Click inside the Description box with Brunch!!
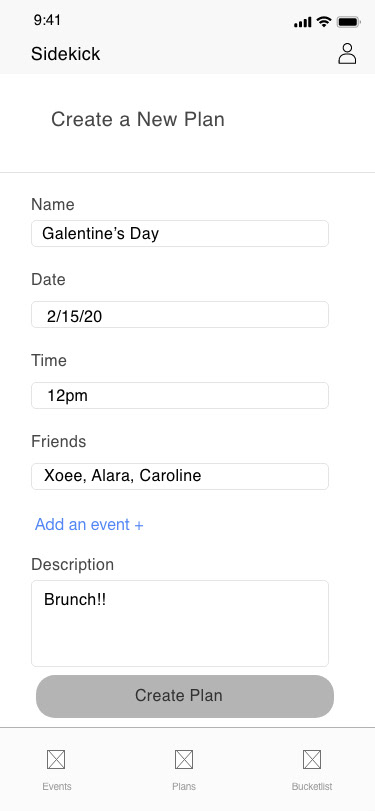Screen dimensions: 375x812 coord(180,623)
